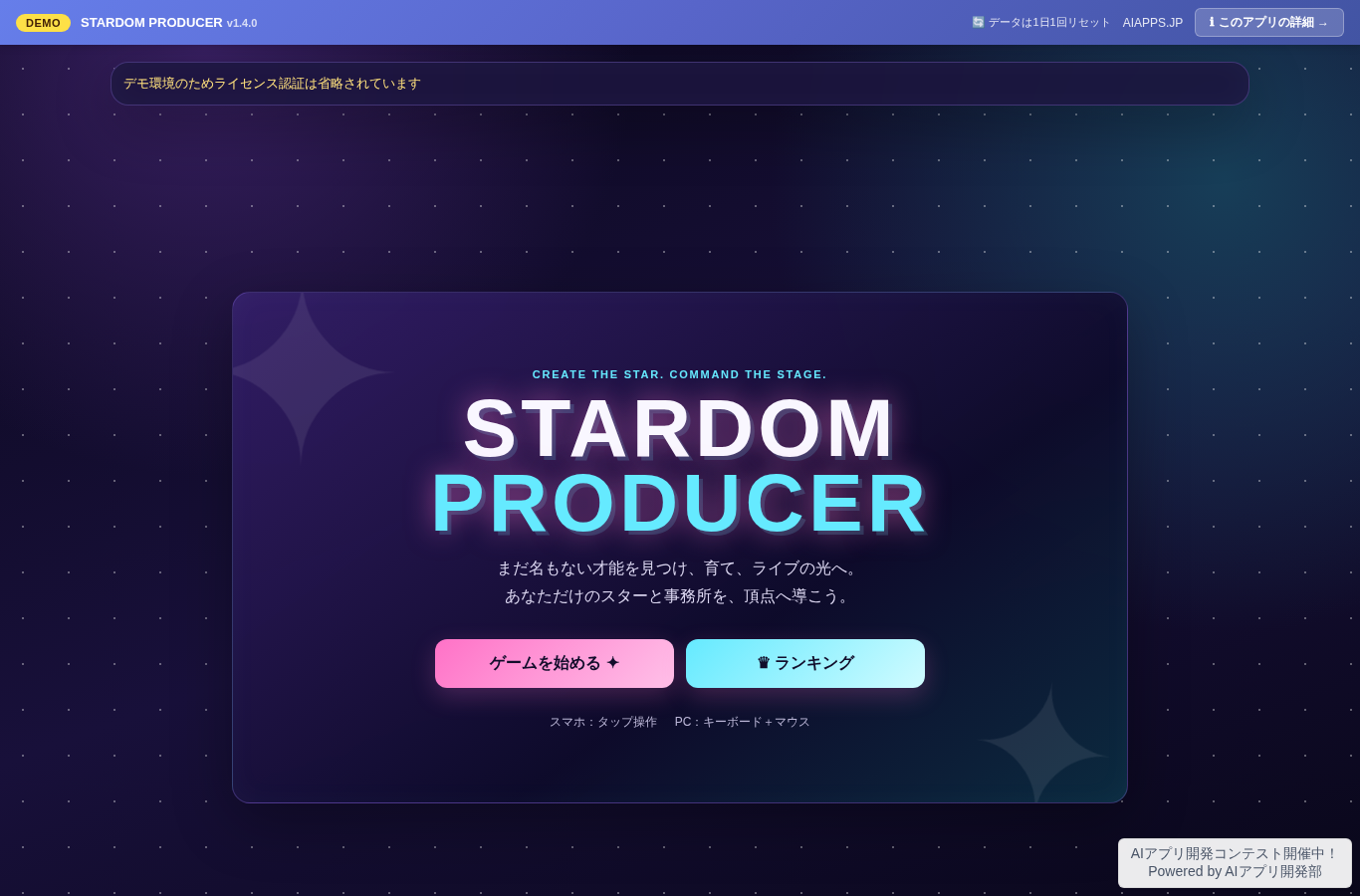Image resolution: width=1360 pixels, height=896 pixels.
Task: Click the データは1日1回リセット notice text
Action: 1040,23
